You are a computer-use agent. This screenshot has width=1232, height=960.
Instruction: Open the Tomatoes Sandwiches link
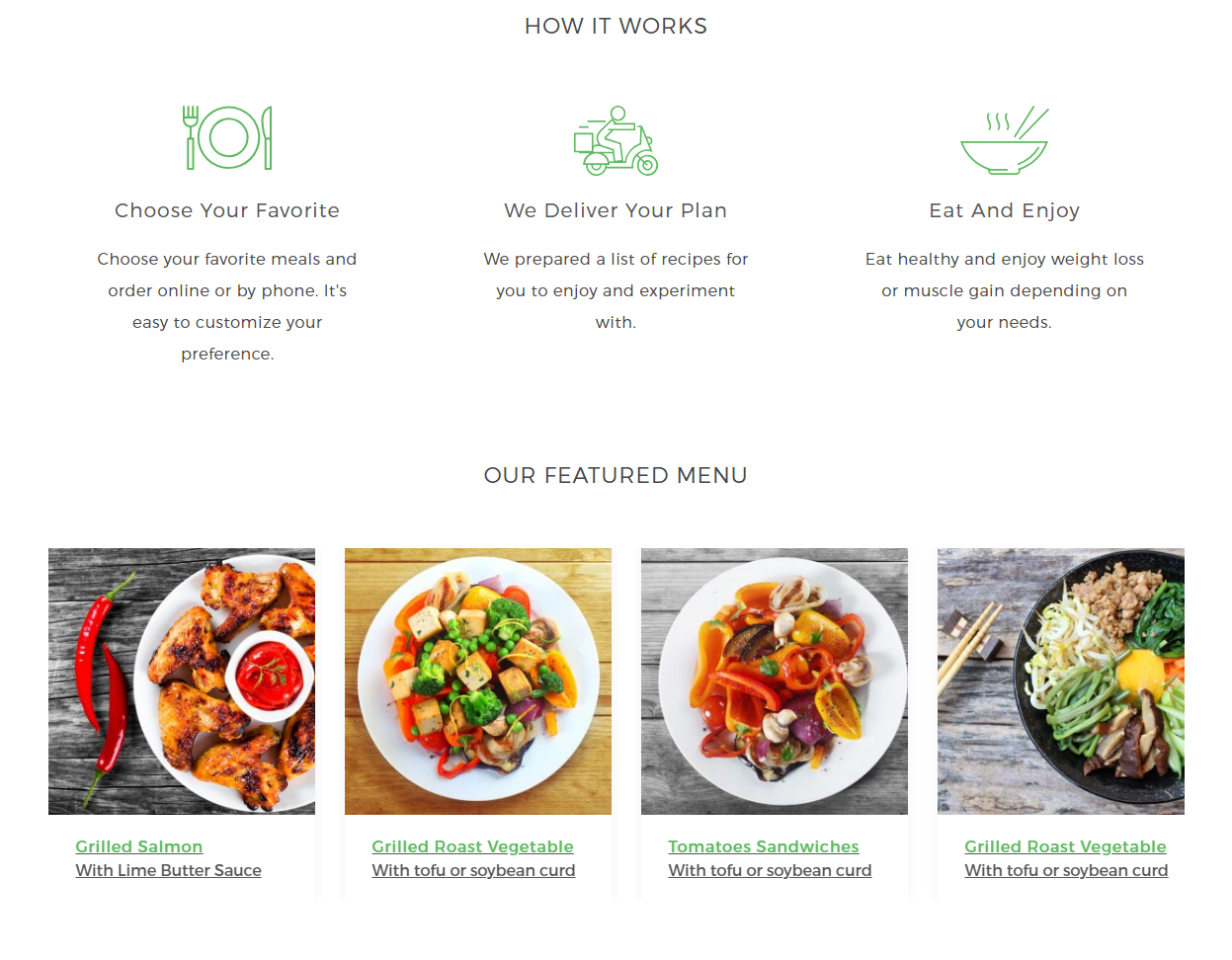click(x=764, y=846)
